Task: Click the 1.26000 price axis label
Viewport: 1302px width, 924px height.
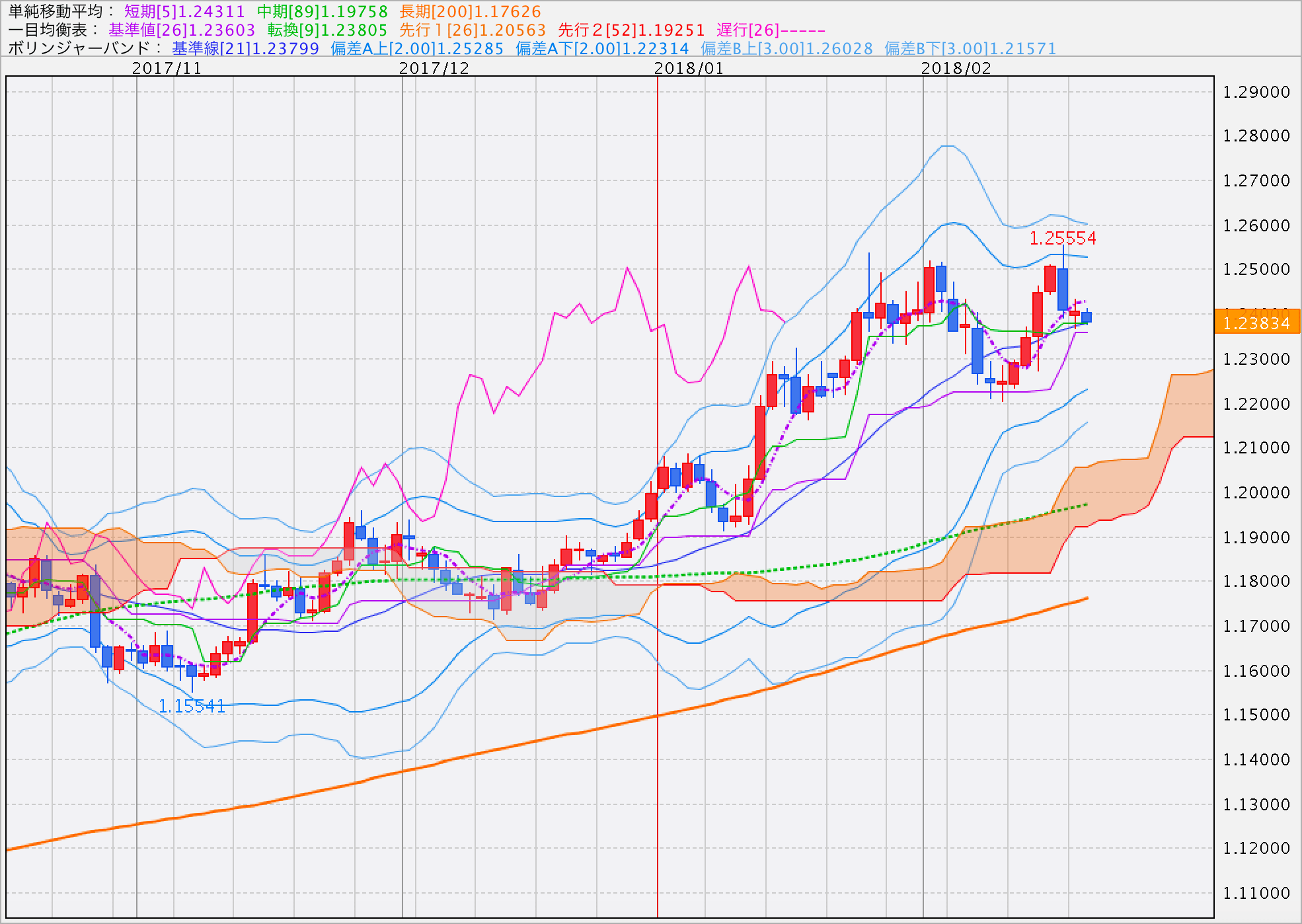Action: (x=1256, y=225)
